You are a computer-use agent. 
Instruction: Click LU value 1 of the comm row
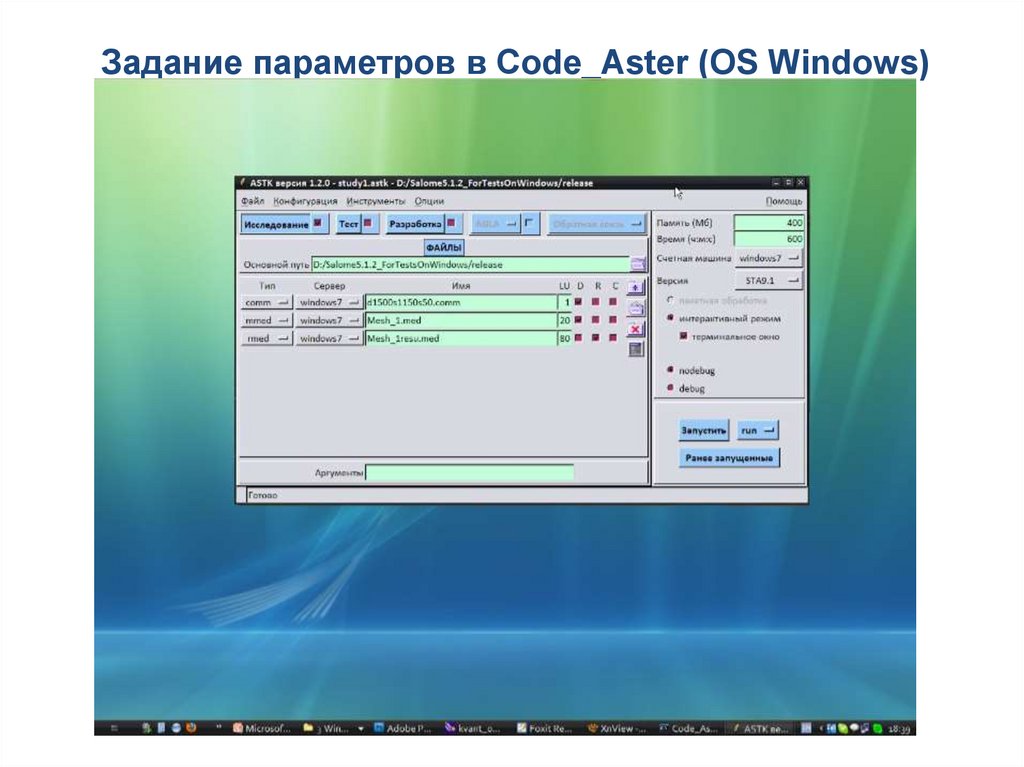click(x=565, y=302)
